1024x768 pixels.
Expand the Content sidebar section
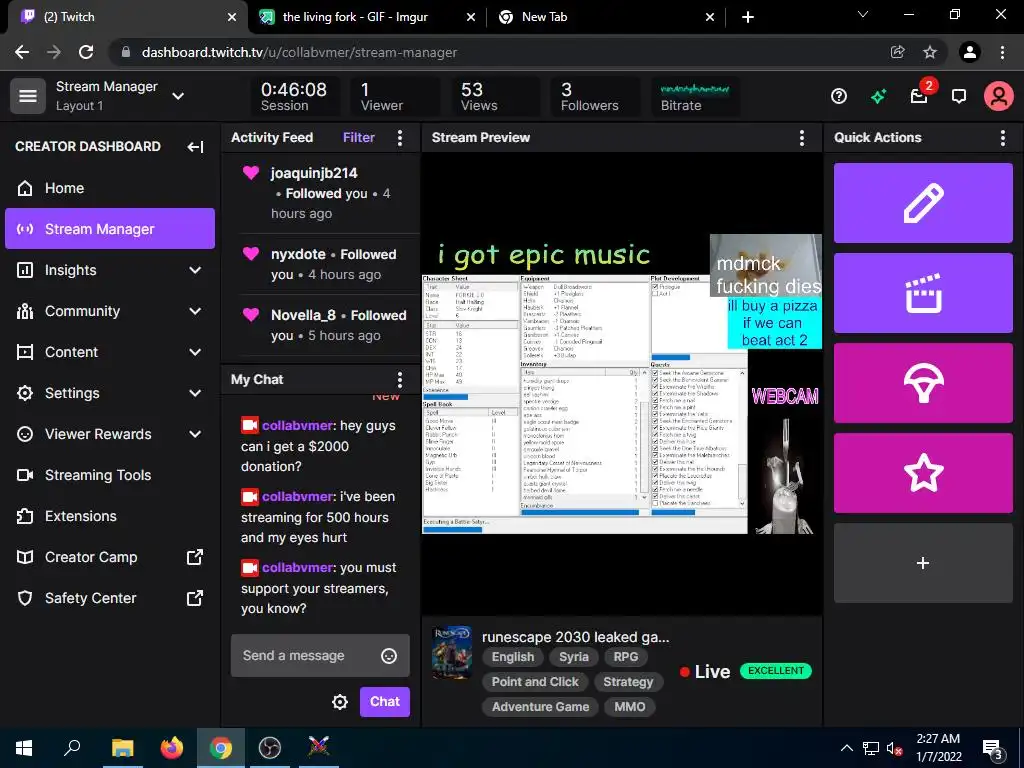195,353
